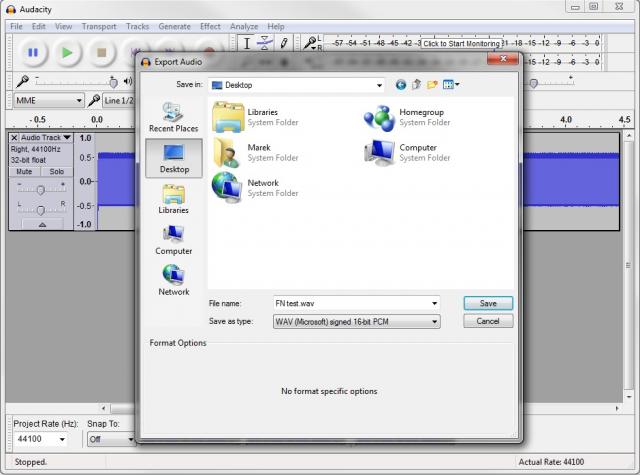Click the input volume slider handle

pyautogui.click(x=113, y=82)
